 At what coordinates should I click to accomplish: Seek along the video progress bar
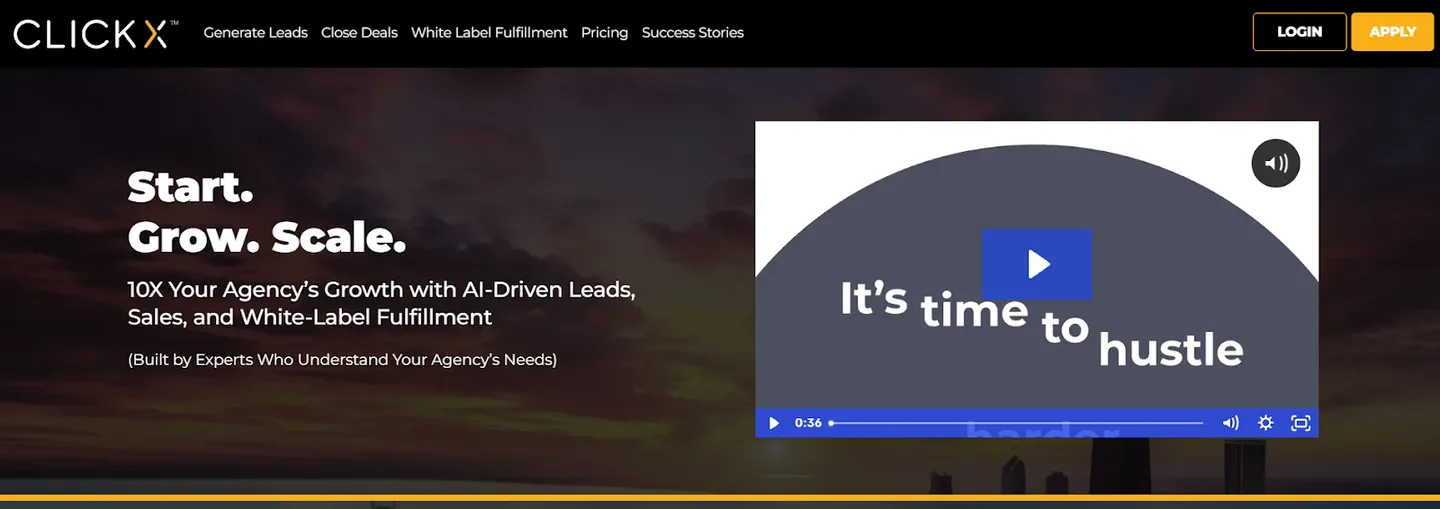[1016, 423]
